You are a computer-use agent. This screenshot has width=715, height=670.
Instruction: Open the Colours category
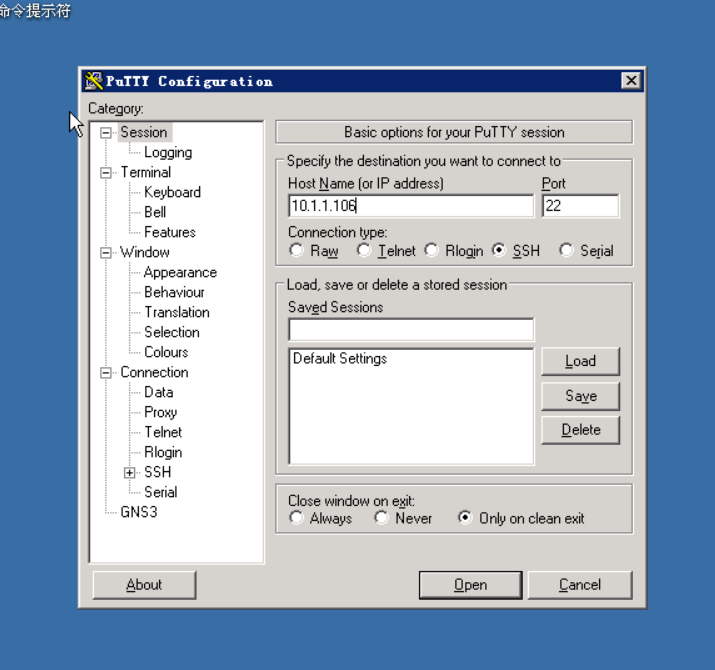[x=166, y=352]
